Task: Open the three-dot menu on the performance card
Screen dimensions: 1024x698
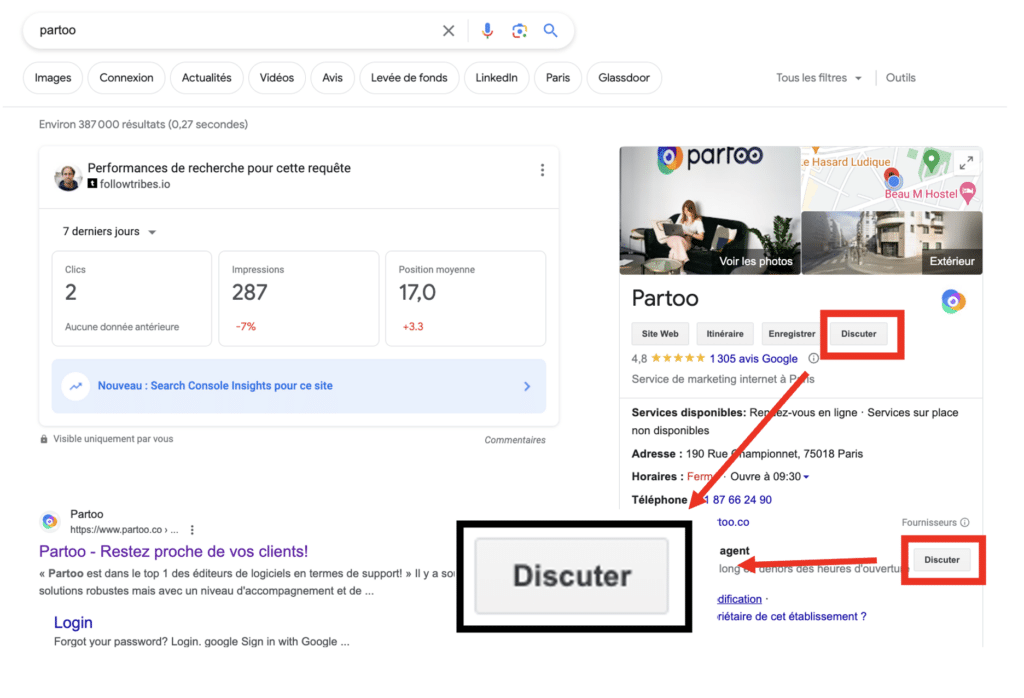Action: click(x=542, y=170)
